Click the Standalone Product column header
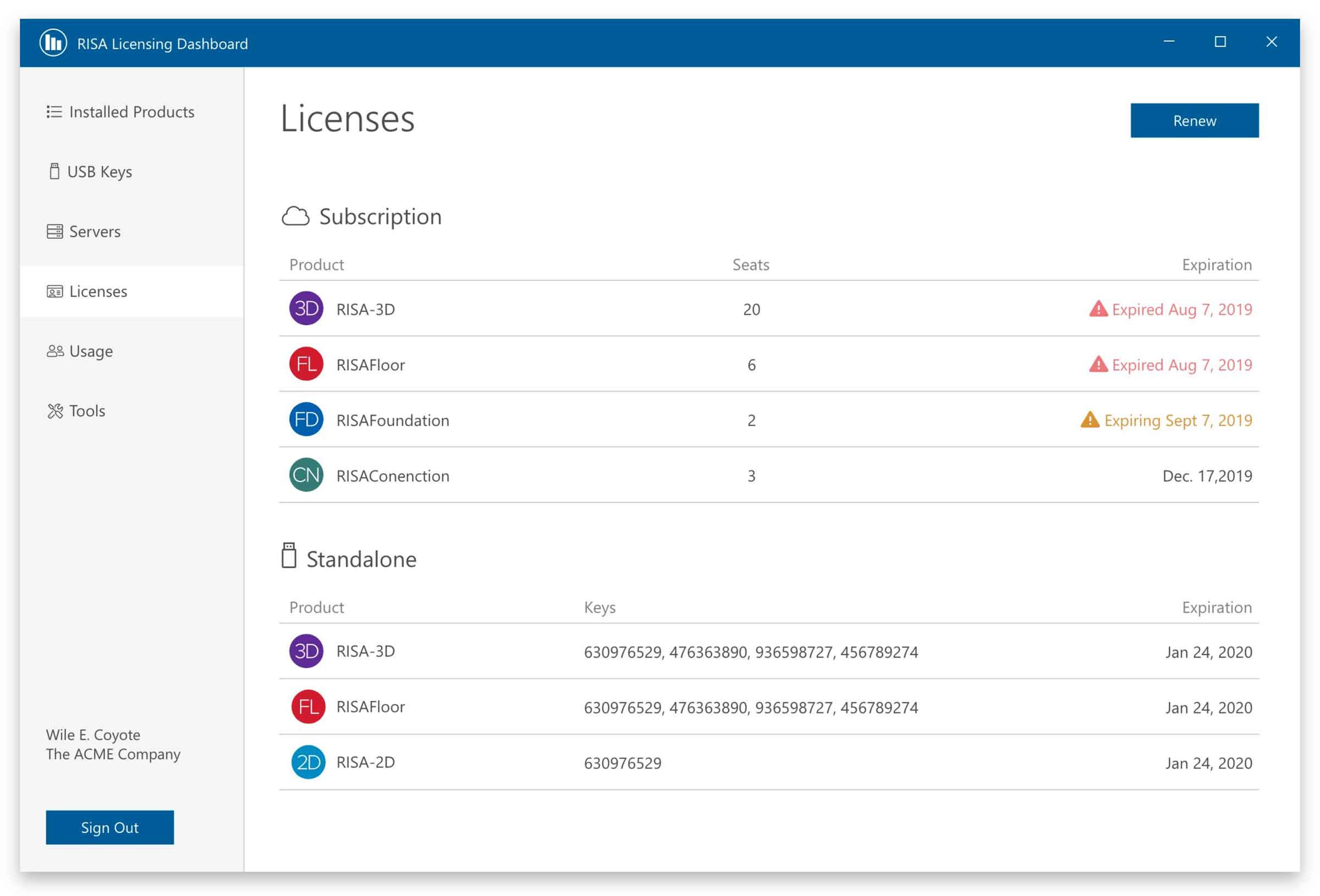Screen dimensions: 1320x896 click(x=316, y=607)
